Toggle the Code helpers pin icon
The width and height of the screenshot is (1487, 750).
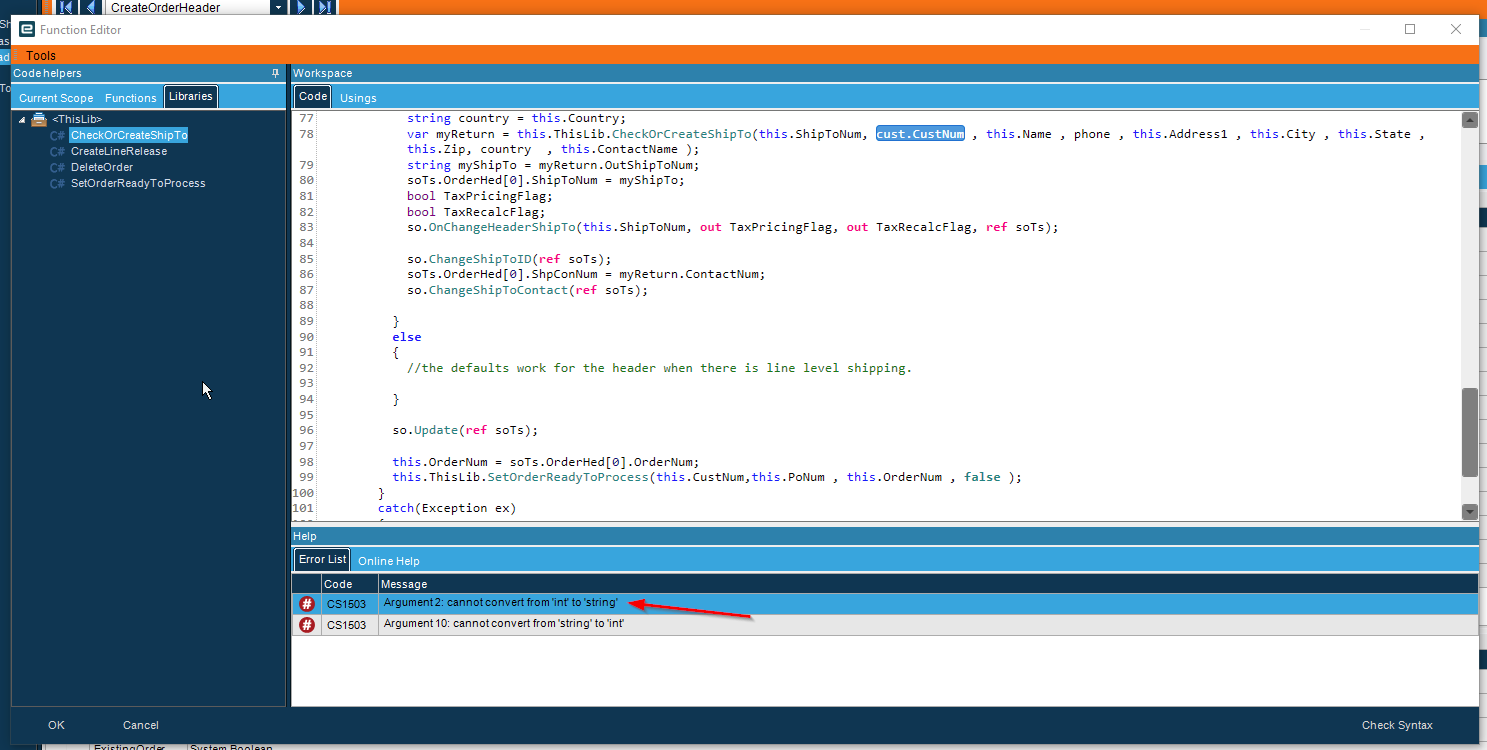point(276,73)
